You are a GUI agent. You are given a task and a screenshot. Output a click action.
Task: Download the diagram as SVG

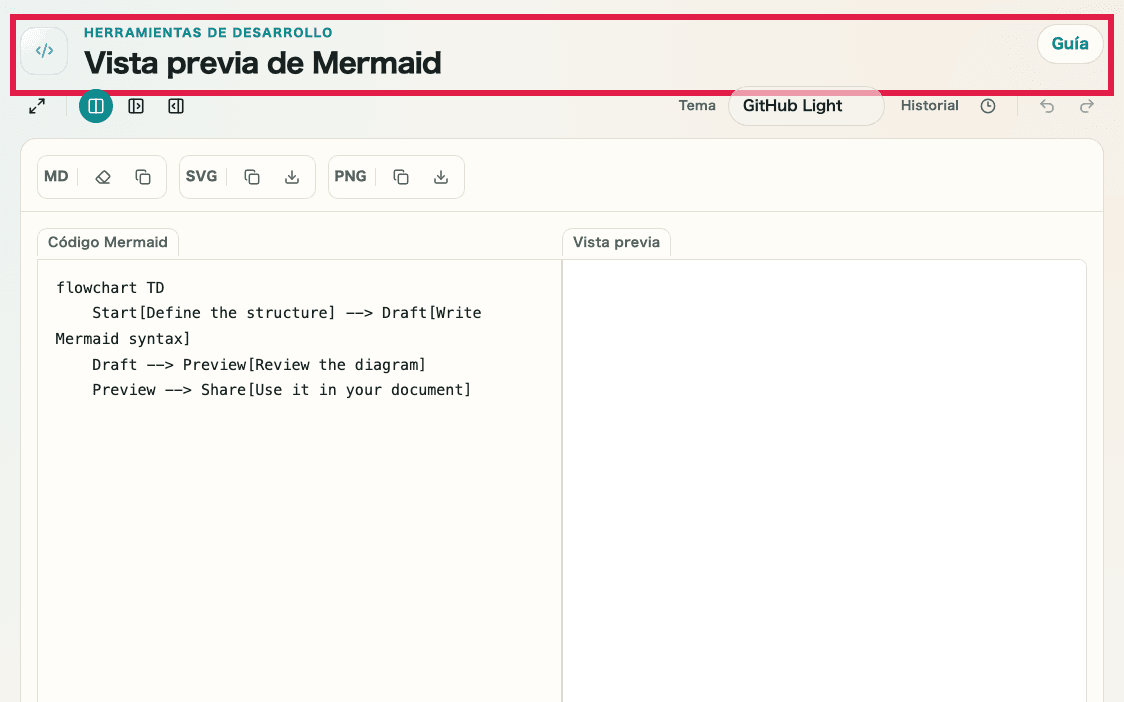(x=291, y=176)
